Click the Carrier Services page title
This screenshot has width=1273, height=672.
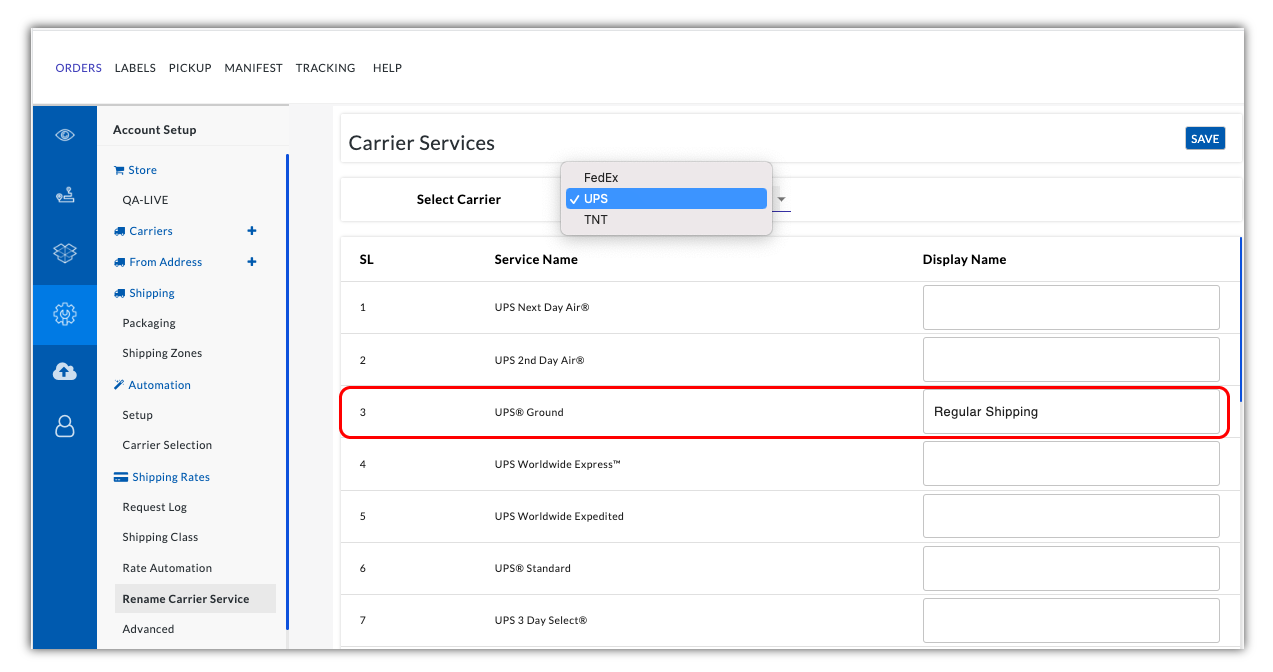tap(422, 143)
